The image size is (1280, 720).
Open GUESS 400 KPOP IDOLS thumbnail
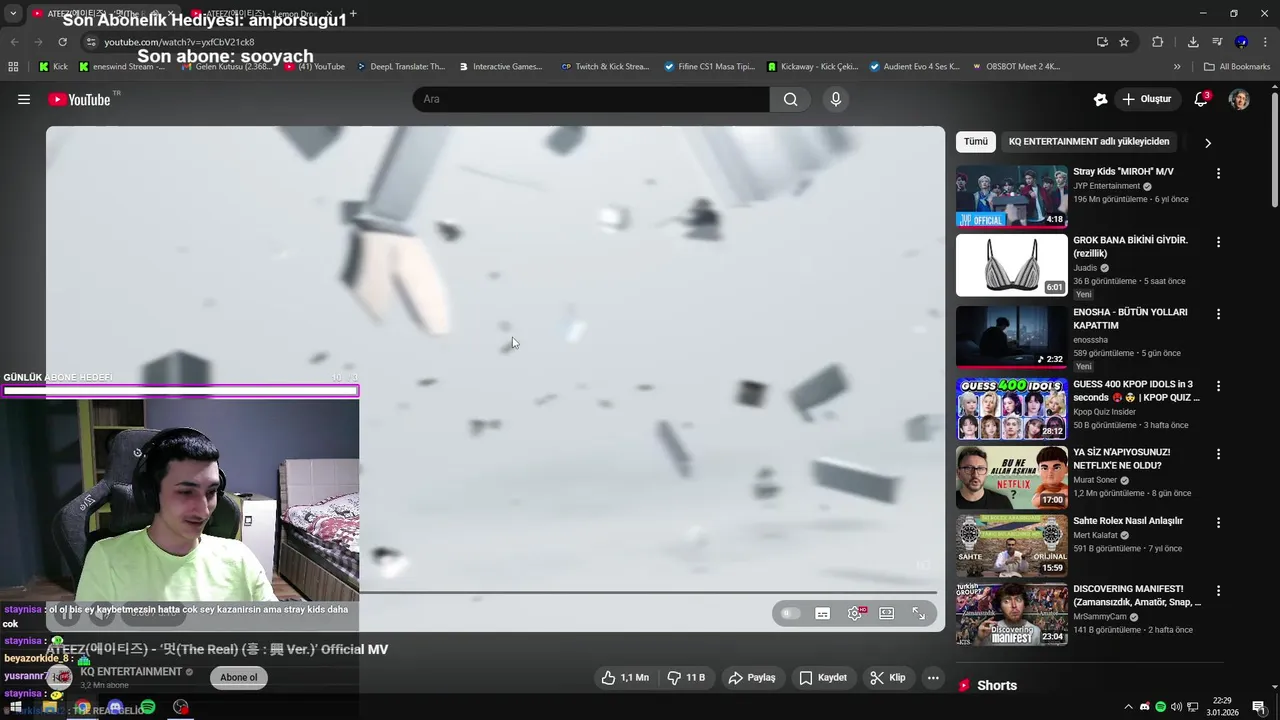[1011, 409]
